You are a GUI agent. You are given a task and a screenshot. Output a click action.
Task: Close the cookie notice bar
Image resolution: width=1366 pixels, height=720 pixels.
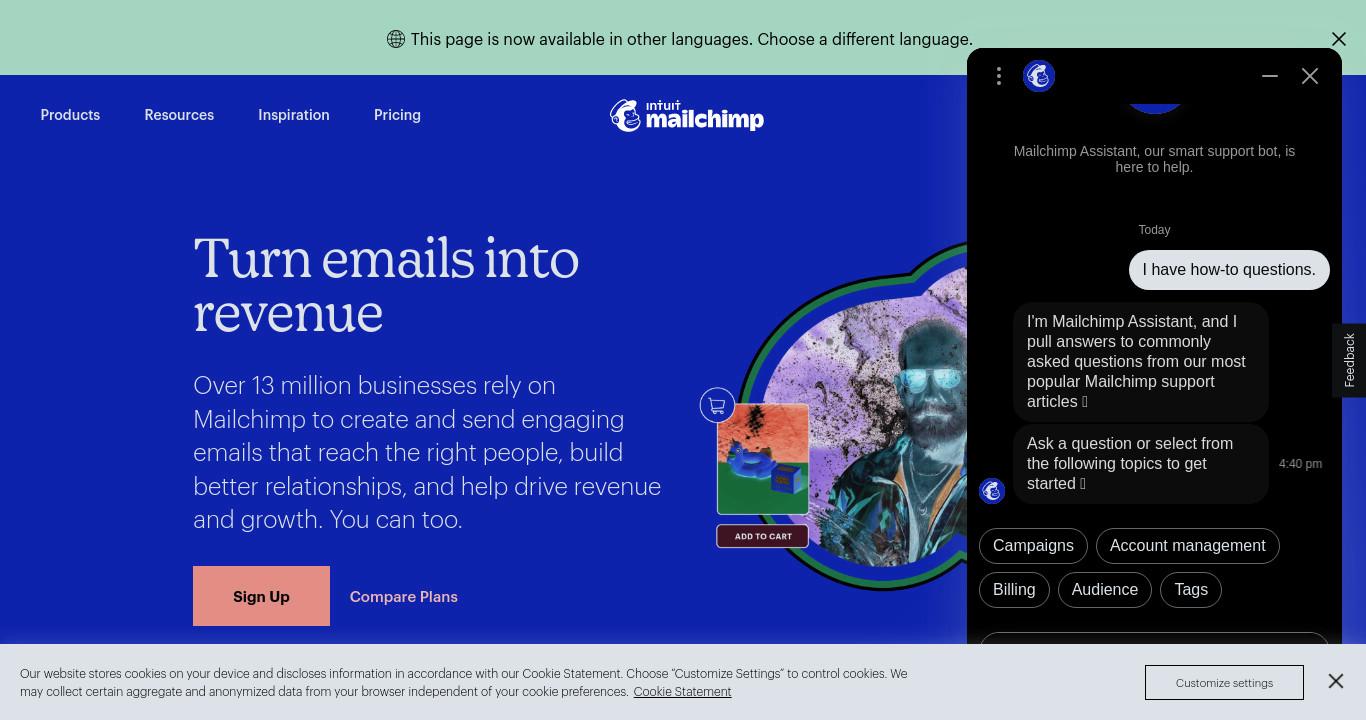point(1336,681)
